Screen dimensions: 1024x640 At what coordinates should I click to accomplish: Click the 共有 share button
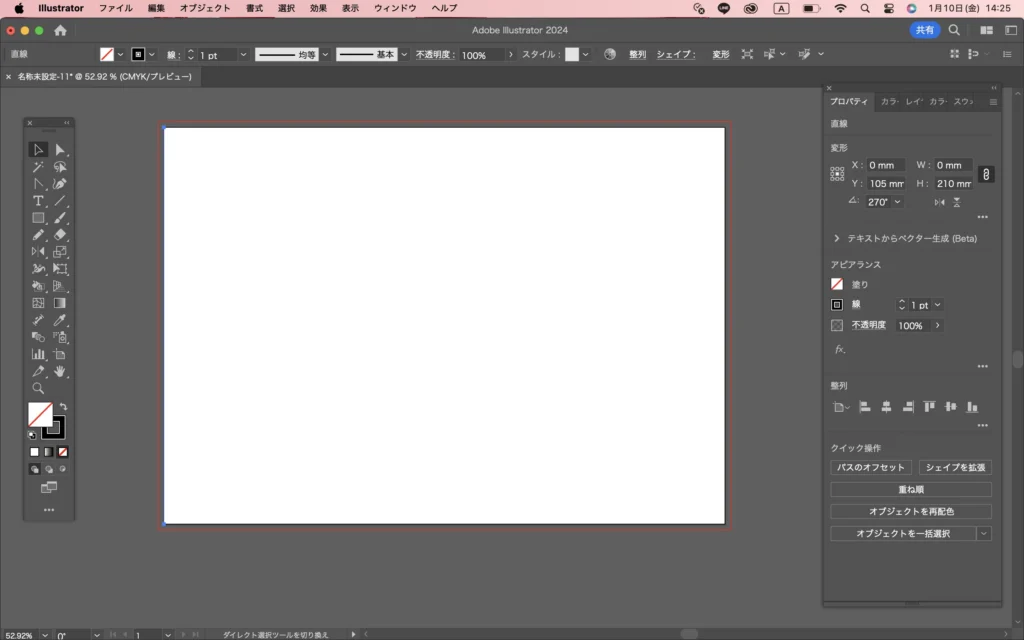tap(924, 31)
